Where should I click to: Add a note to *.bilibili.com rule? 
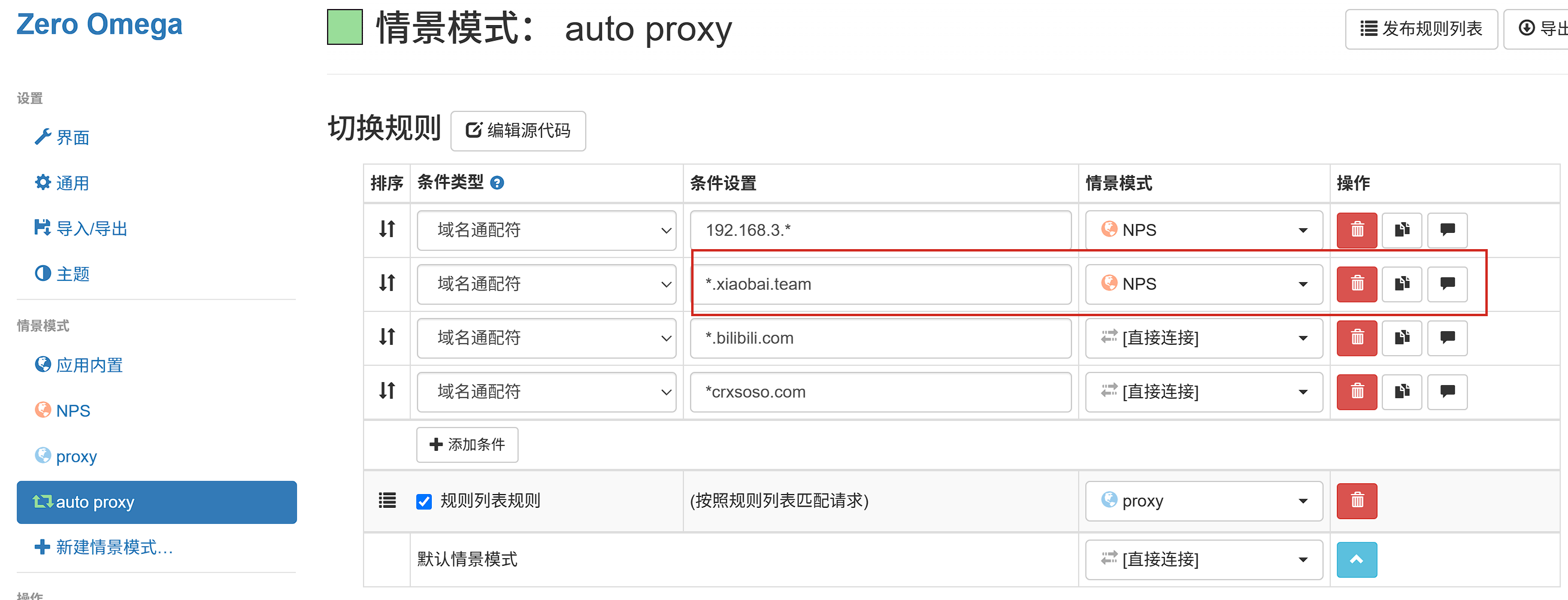[x=1447, y=338]
